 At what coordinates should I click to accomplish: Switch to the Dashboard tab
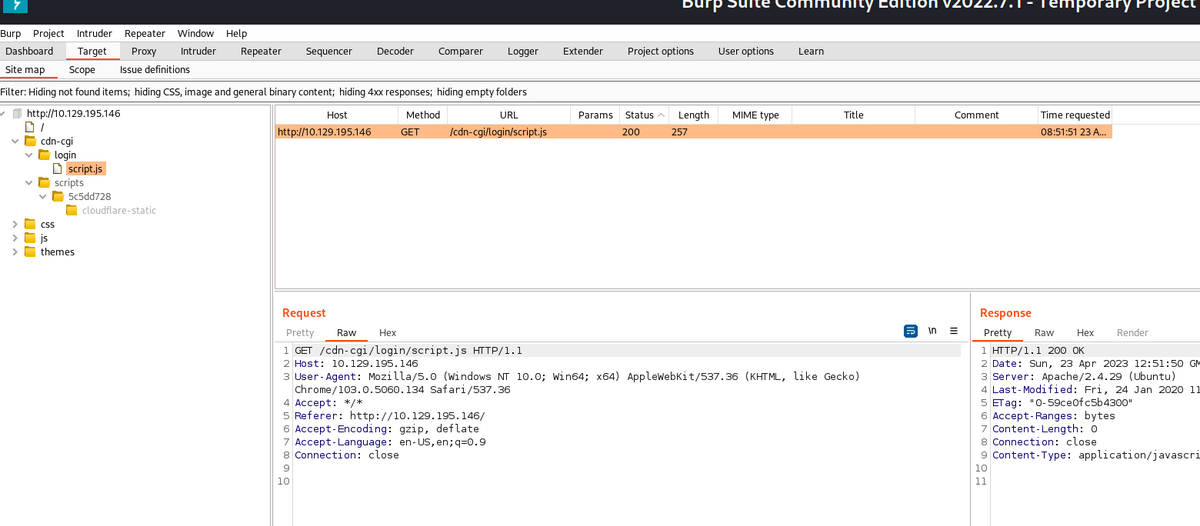click(x=29, y=51)
